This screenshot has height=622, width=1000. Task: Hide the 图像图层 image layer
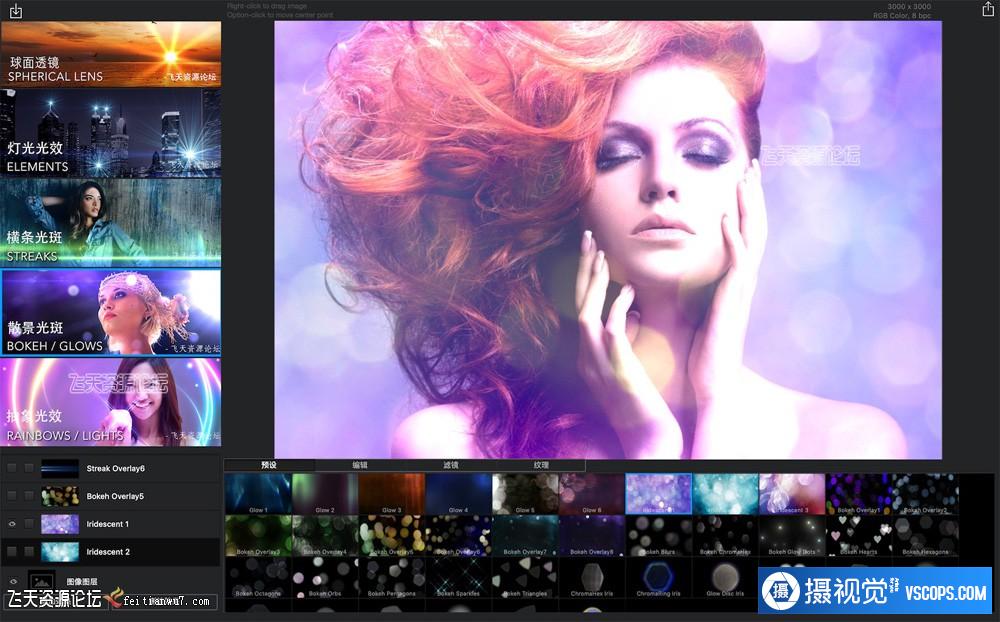12,581
